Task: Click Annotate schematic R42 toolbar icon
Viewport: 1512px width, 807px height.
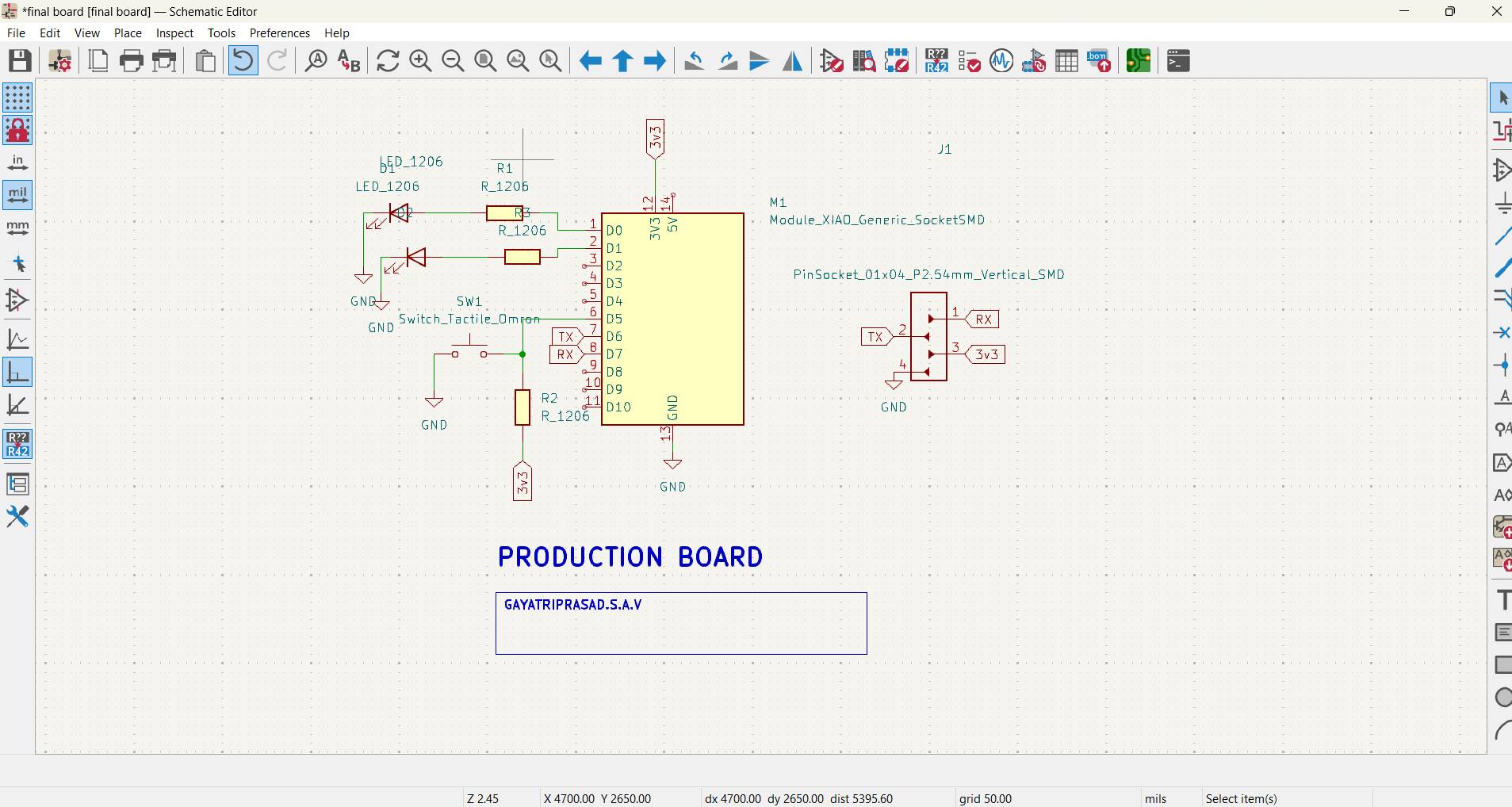Action: point(936,61)
